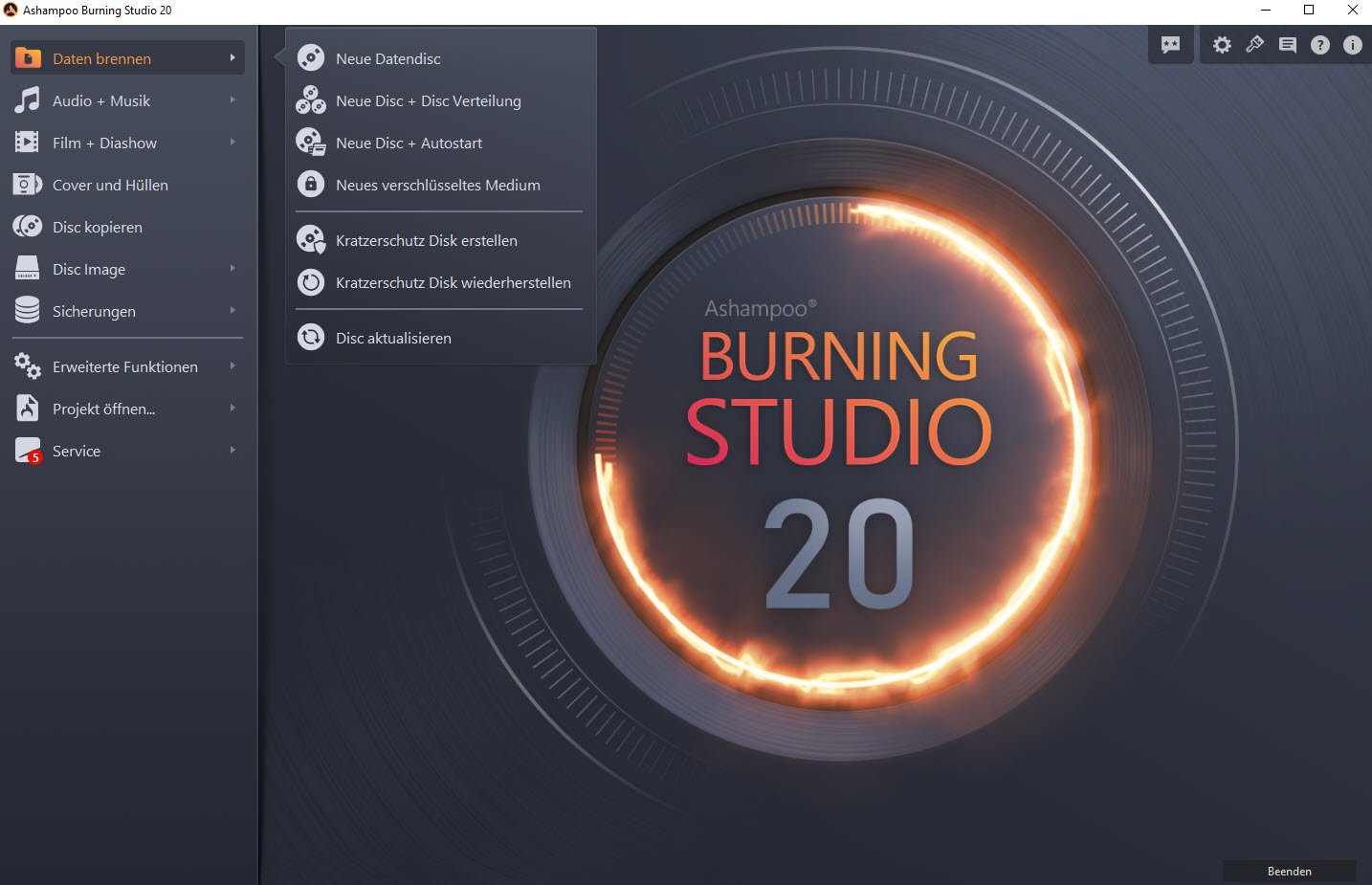The width and height of the screenshot is (1372, 885).
Task: Expand the Sicherungen submenu arrow
Action: pyautogui.click(x=232, y=311)
